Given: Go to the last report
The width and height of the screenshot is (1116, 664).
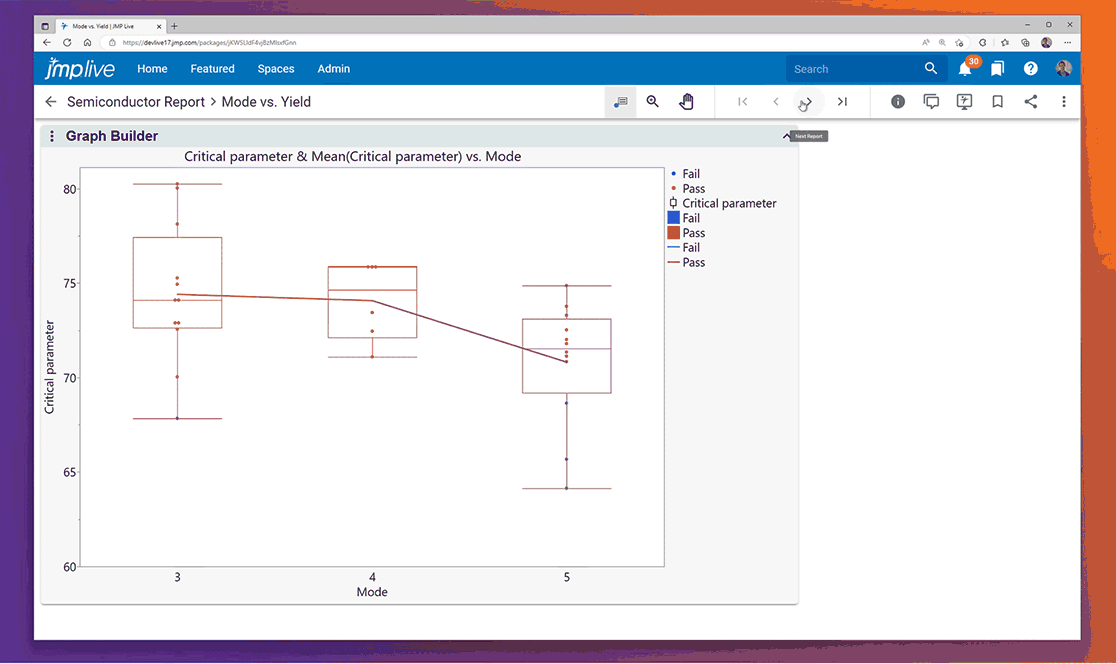Looking at the screenshot, I should click(x=842, y=102).
